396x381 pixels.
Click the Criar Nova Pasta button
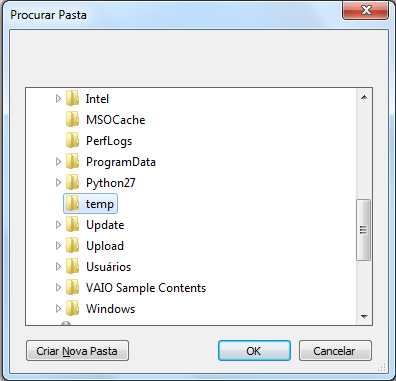pos(77,351)
